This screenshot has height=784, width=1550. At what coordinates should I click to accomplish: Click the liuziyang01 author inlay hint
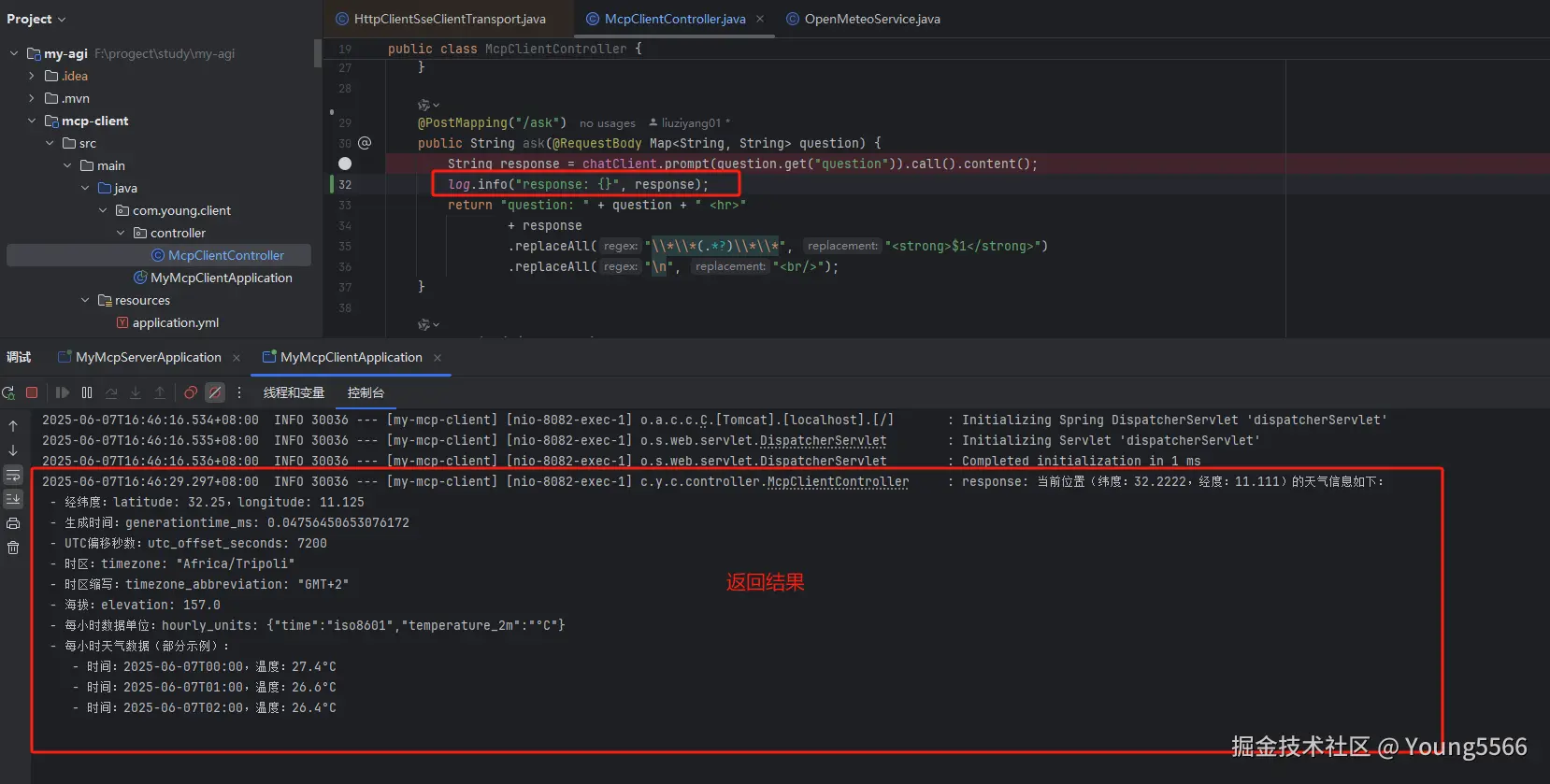coord(689,123)
